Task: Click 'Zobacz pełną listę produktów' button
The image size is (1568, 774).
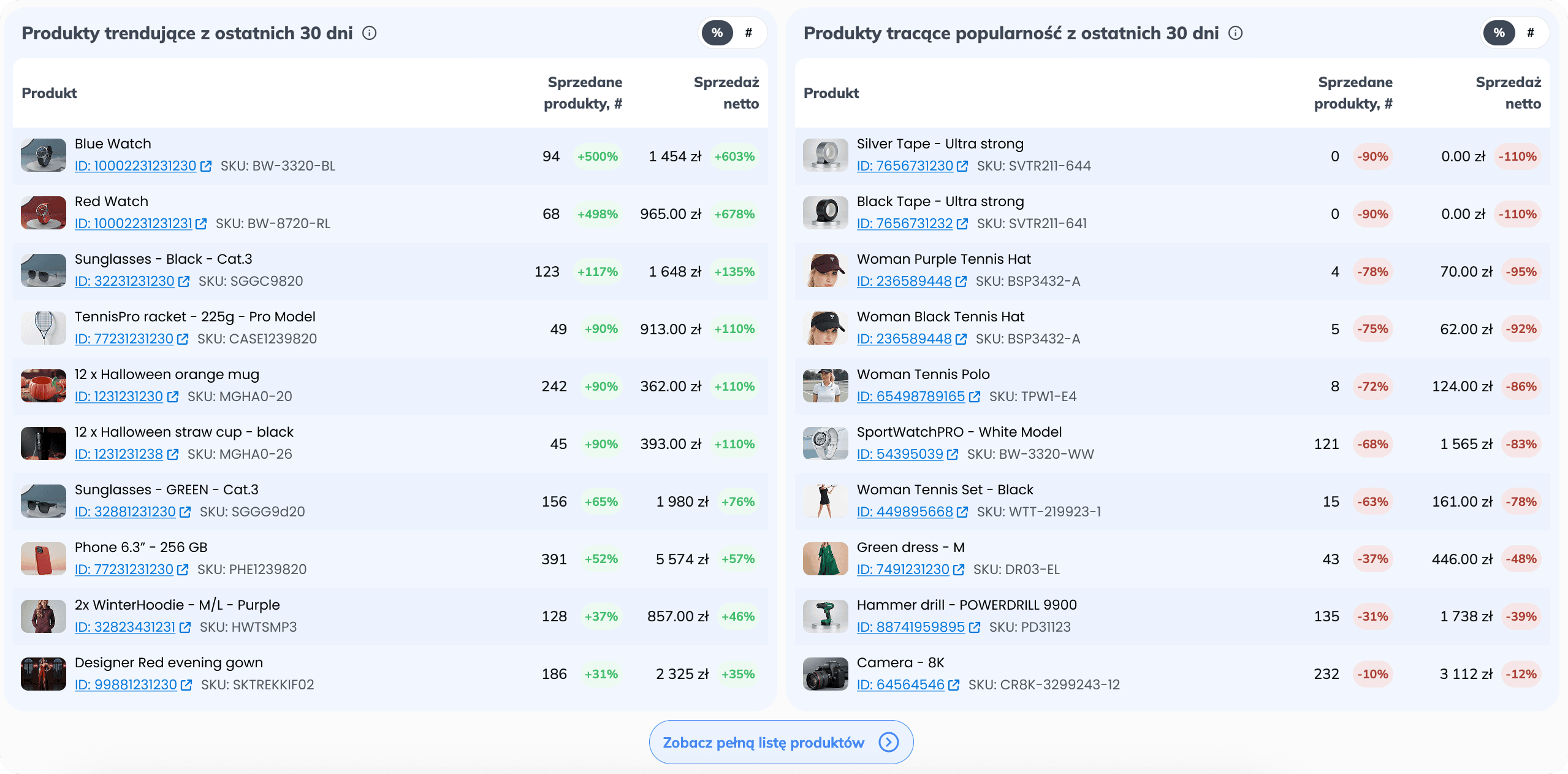Action: click(764, 743)
